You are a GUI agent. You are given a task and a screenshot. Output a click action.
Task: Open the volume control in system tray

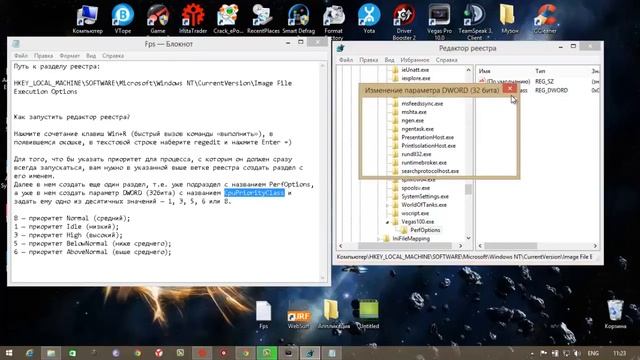coord(577,353)
